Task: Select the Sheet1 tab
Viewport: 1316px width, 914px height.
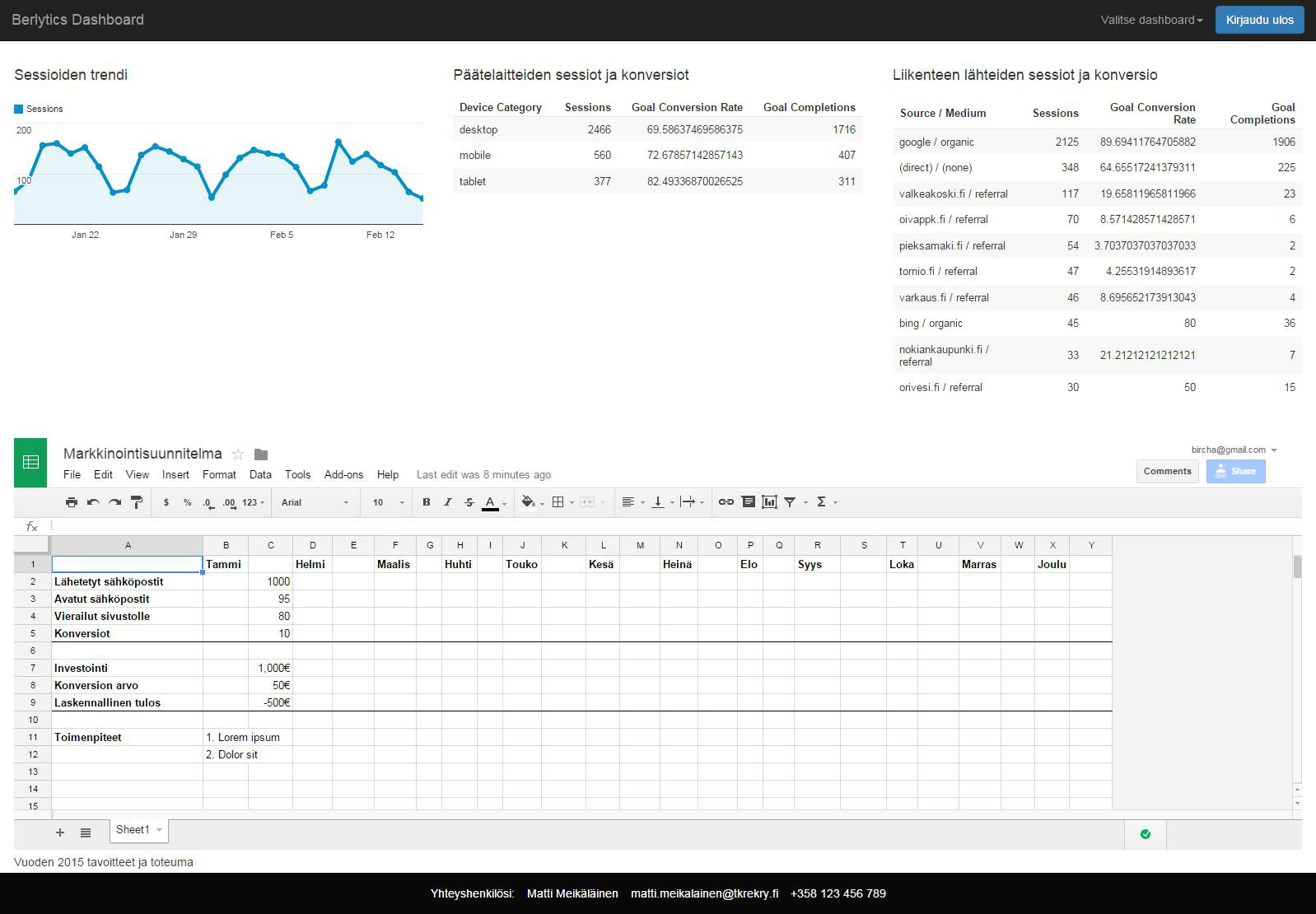Action: tap(138, 830)
